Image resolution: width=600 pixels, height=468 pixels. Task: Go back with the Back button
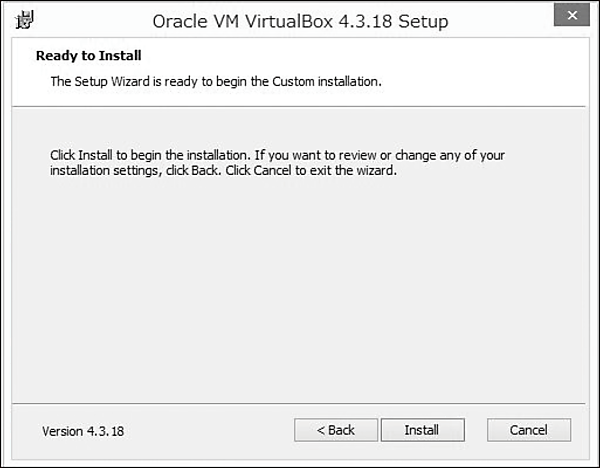point(336,430)
